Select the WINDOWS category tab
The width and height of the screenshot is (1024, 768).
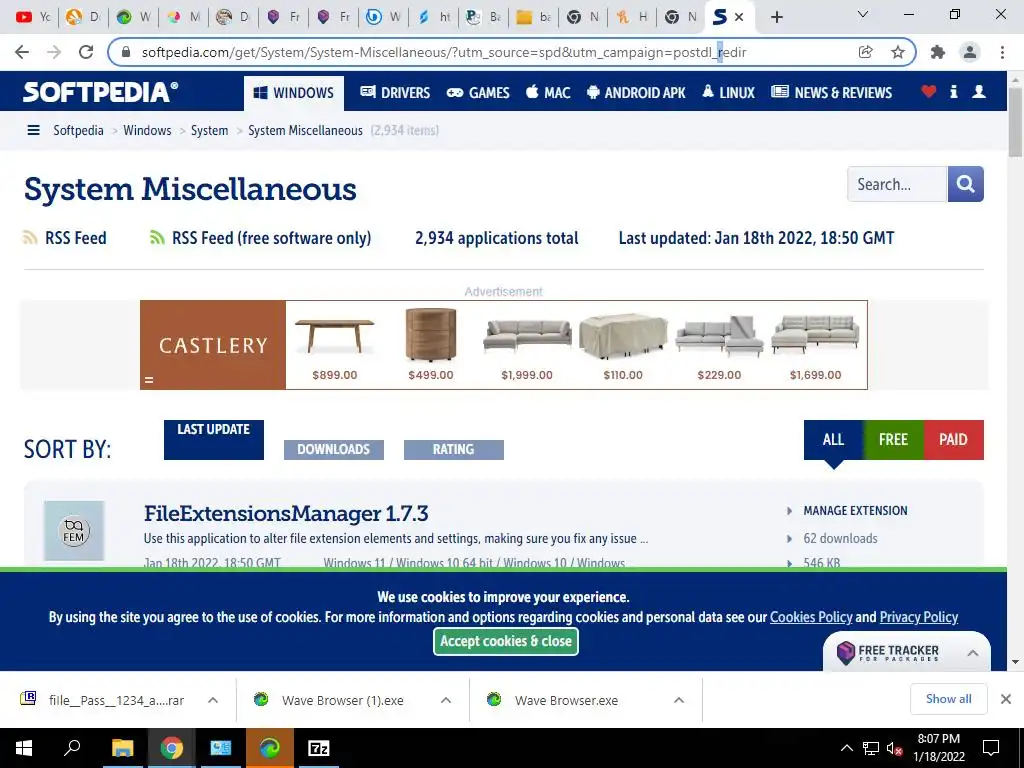pos(294,93)
